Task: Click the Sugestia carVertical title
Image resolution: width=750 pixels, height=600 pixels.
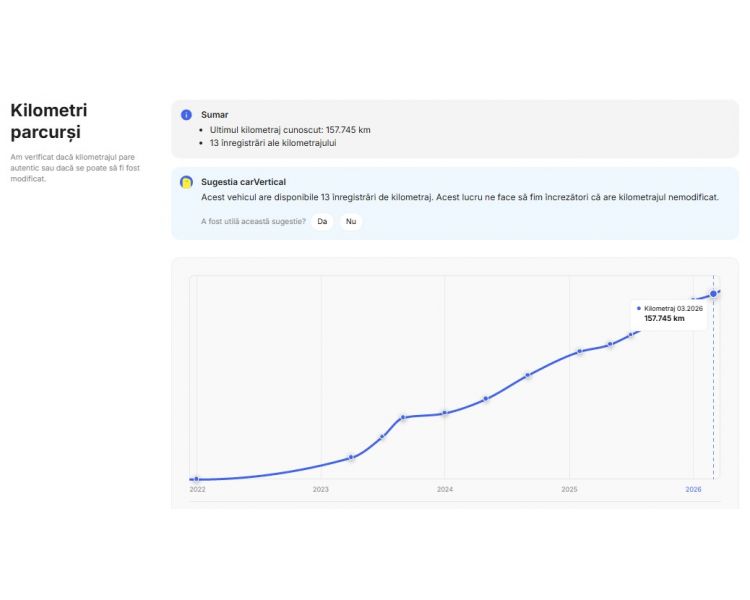Action: pyautogui.click(x=243, y=182)
